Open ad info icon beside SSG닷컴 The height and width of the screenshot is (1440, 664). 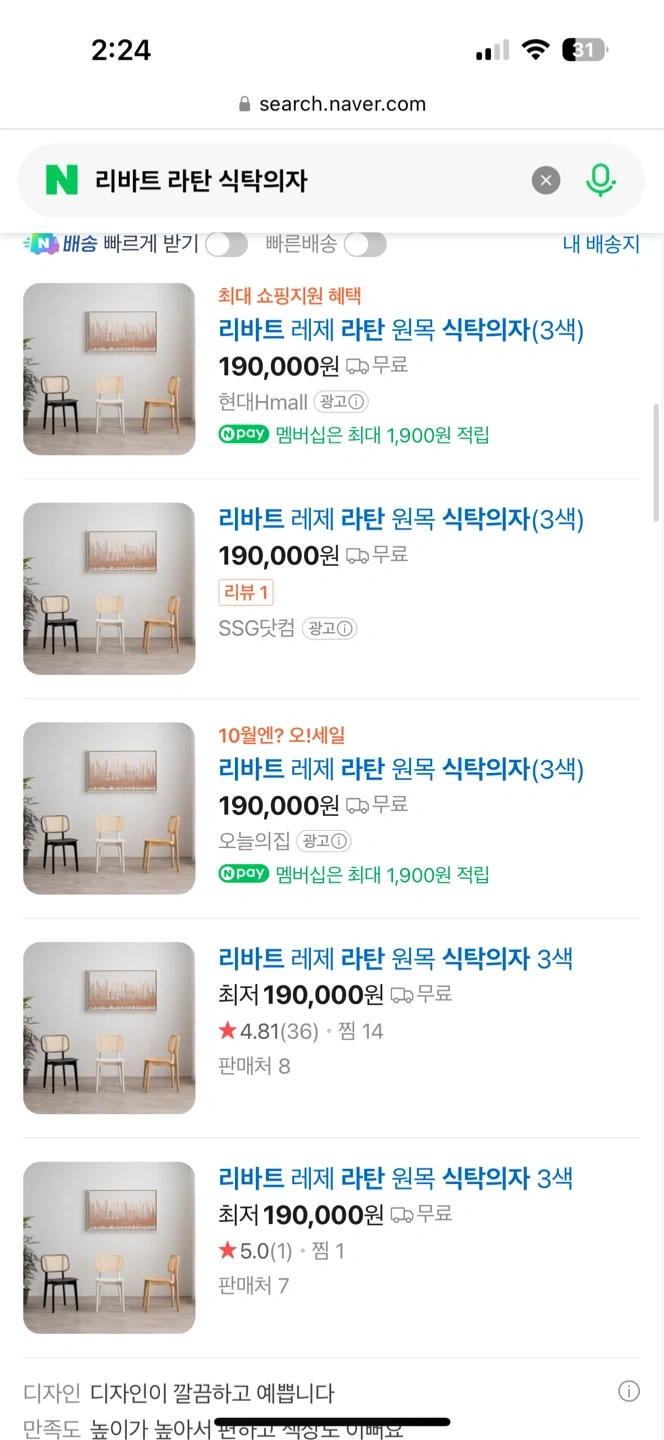point(344,629)
